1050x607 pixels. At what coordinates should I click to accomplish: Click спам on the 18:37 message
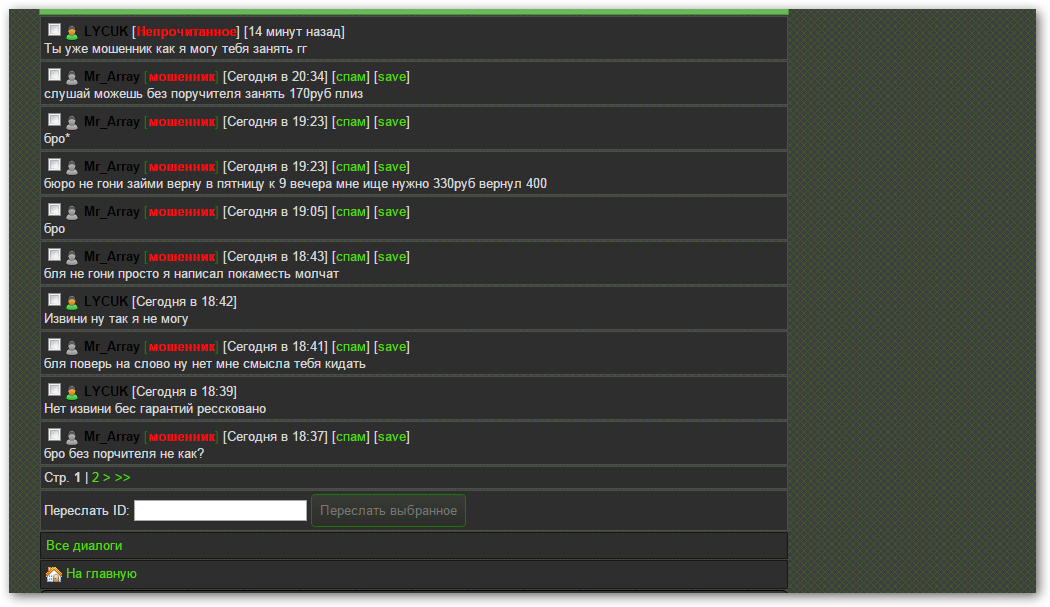(351, 437)
